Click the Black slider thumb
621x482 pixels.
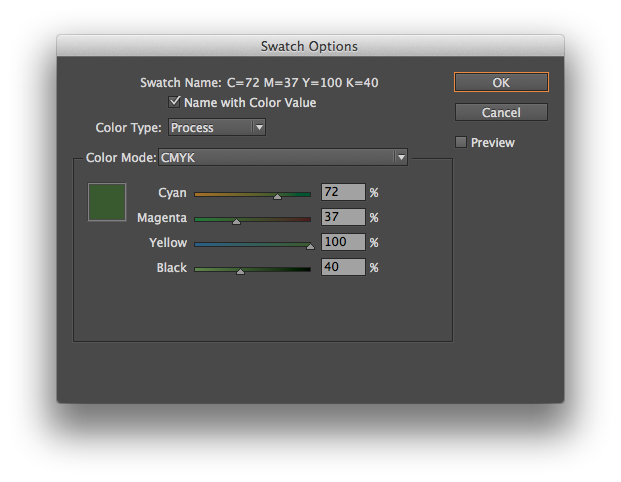pyautogui.click(x=240, y=271)
